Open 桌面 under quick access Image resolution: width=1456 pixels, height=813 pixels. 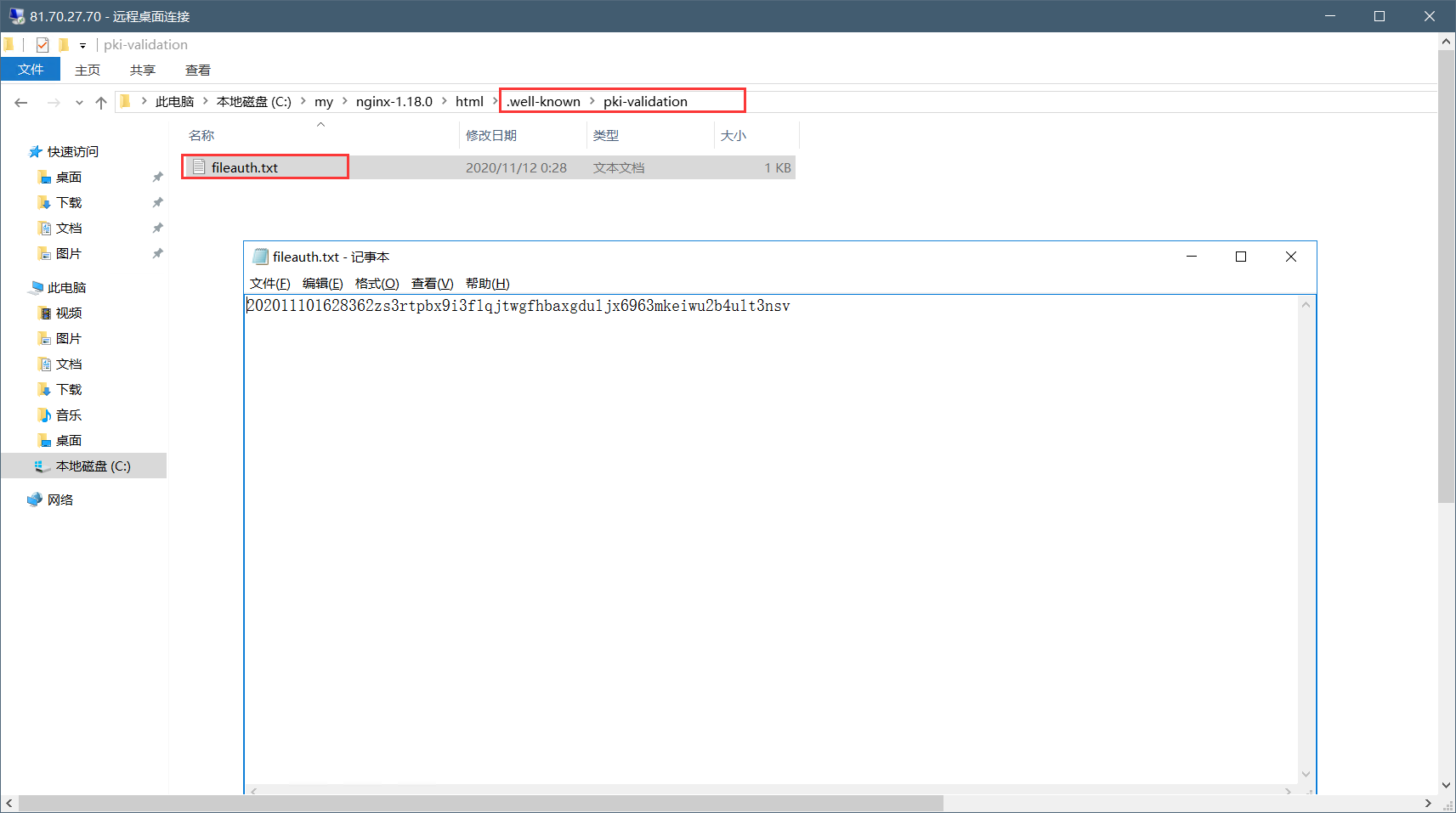pyautogui.click(x=68, y=177)
